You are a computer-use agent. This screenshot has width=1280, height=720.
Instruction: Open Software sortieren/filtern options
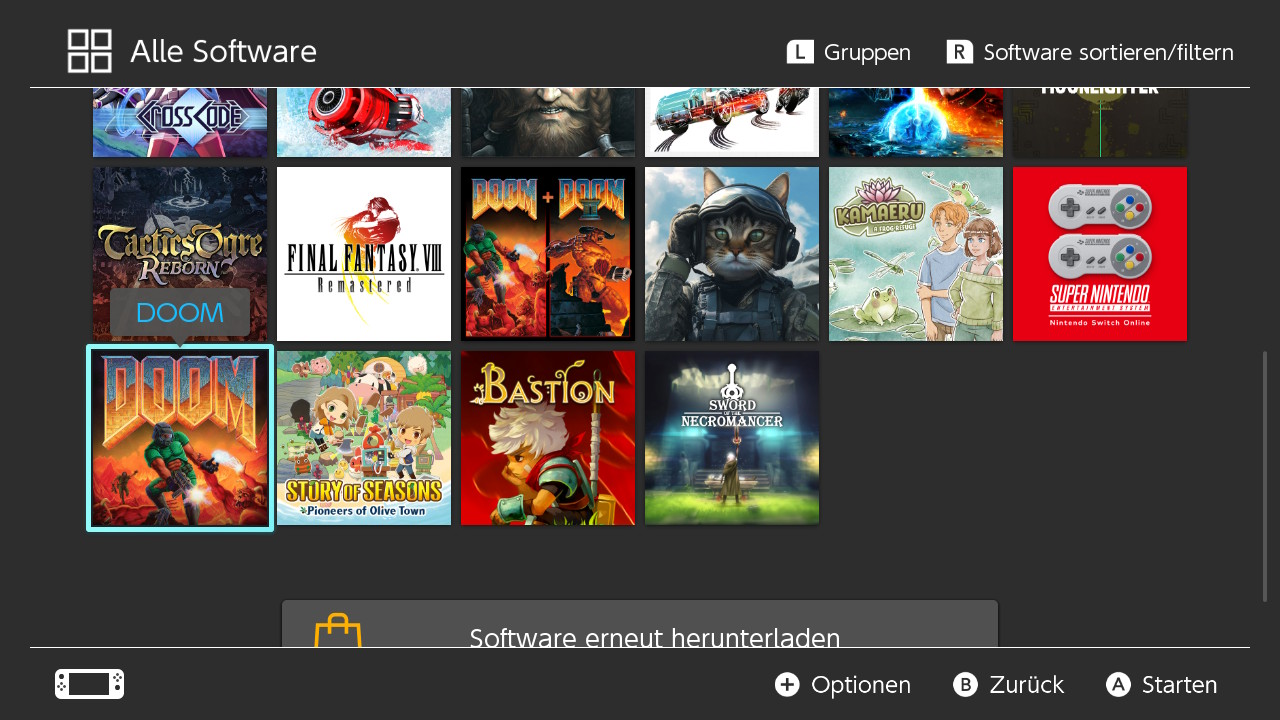[1090, 52]
